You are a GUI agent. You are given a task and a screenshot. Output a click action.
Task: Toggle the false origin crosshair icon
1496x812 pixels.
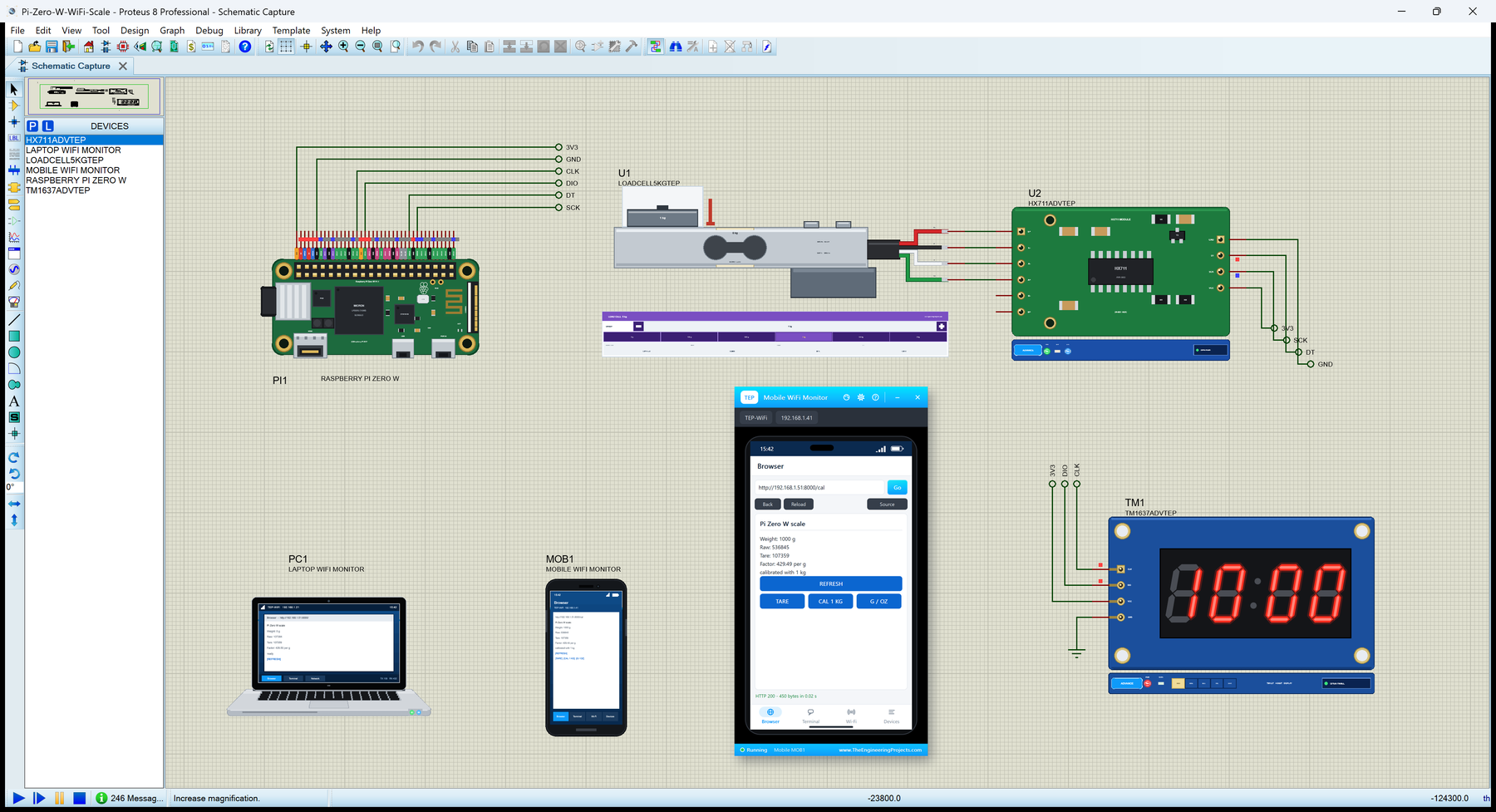tap(307, 47)
